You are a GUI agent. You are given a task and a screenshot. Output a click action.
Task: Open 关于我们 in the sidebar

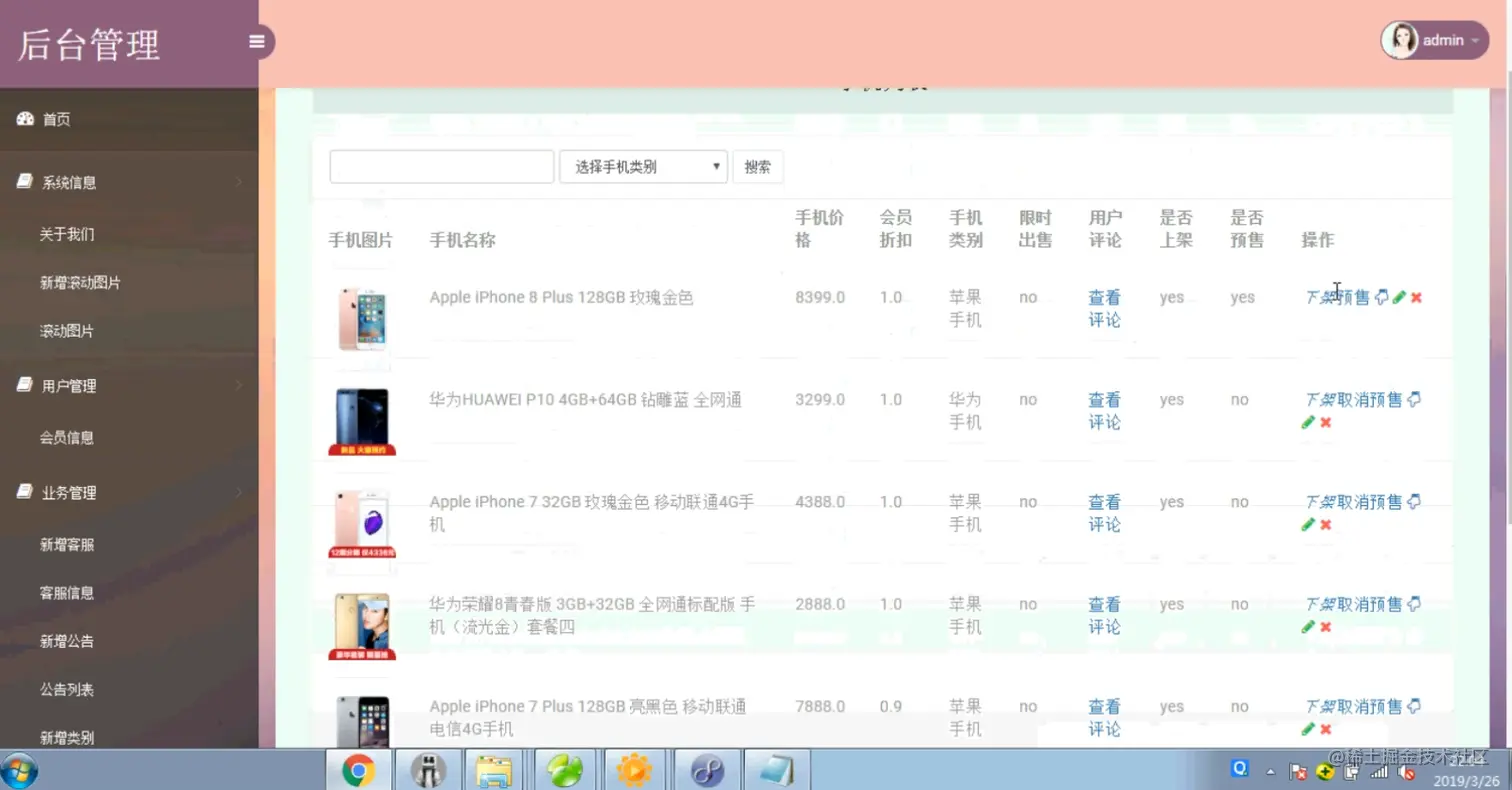point(67,234)
